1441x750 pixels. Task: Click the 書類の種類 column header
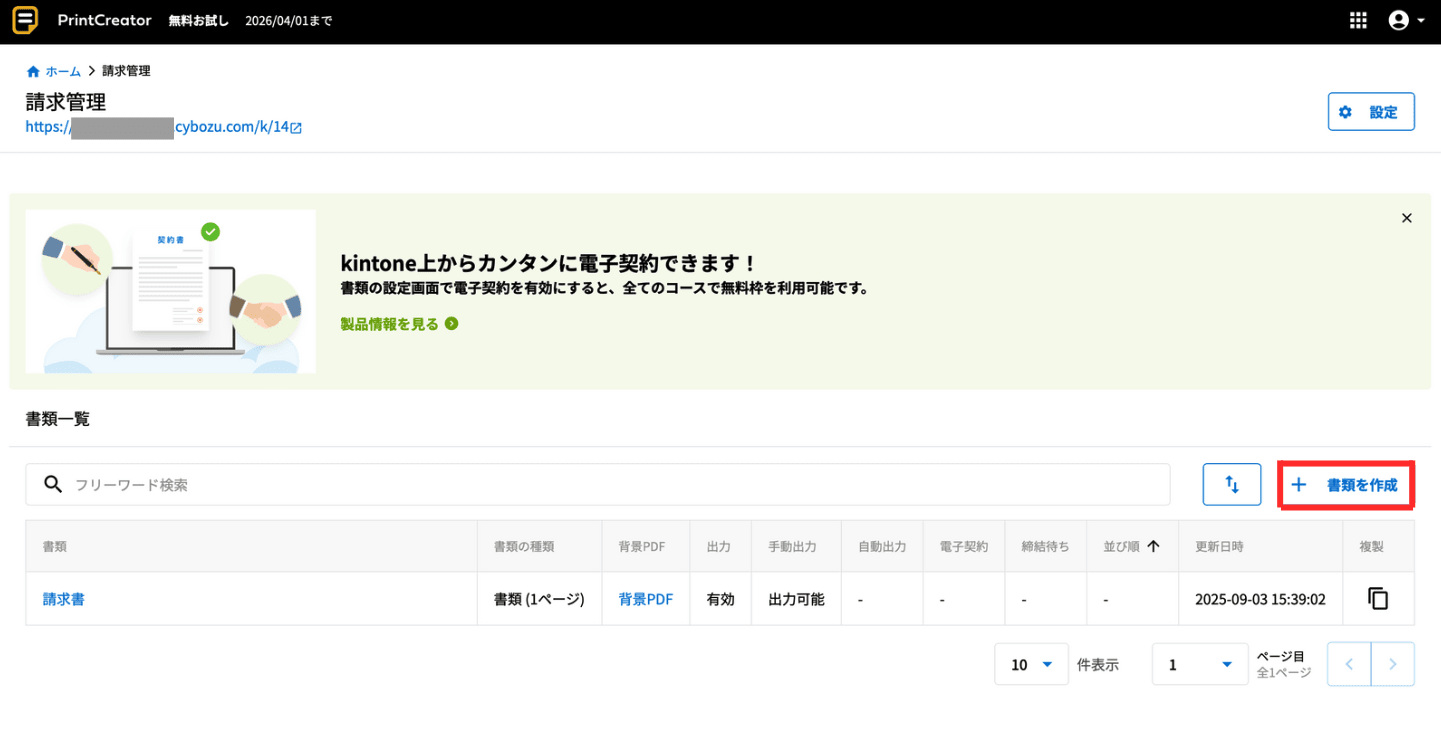point(540,547)
